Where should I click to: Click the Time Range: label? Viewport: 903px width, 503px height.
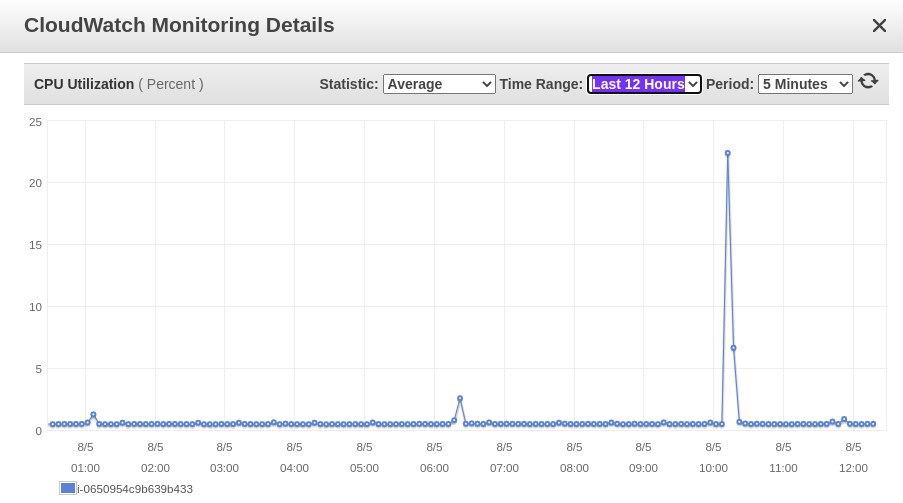[x=541, y=84]
